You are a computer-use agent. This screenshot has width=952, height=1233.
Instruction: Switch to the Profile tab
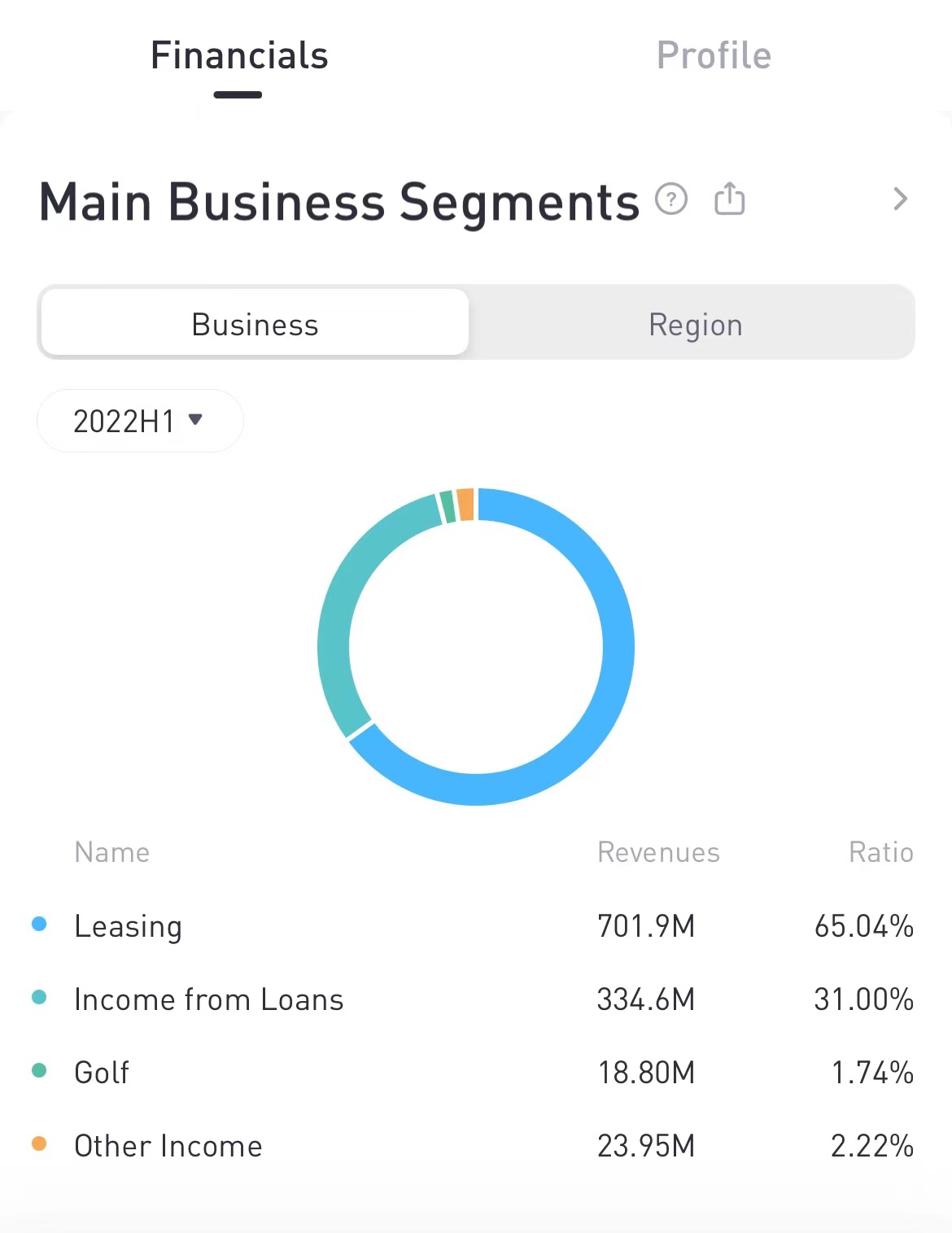pos(714,56)
